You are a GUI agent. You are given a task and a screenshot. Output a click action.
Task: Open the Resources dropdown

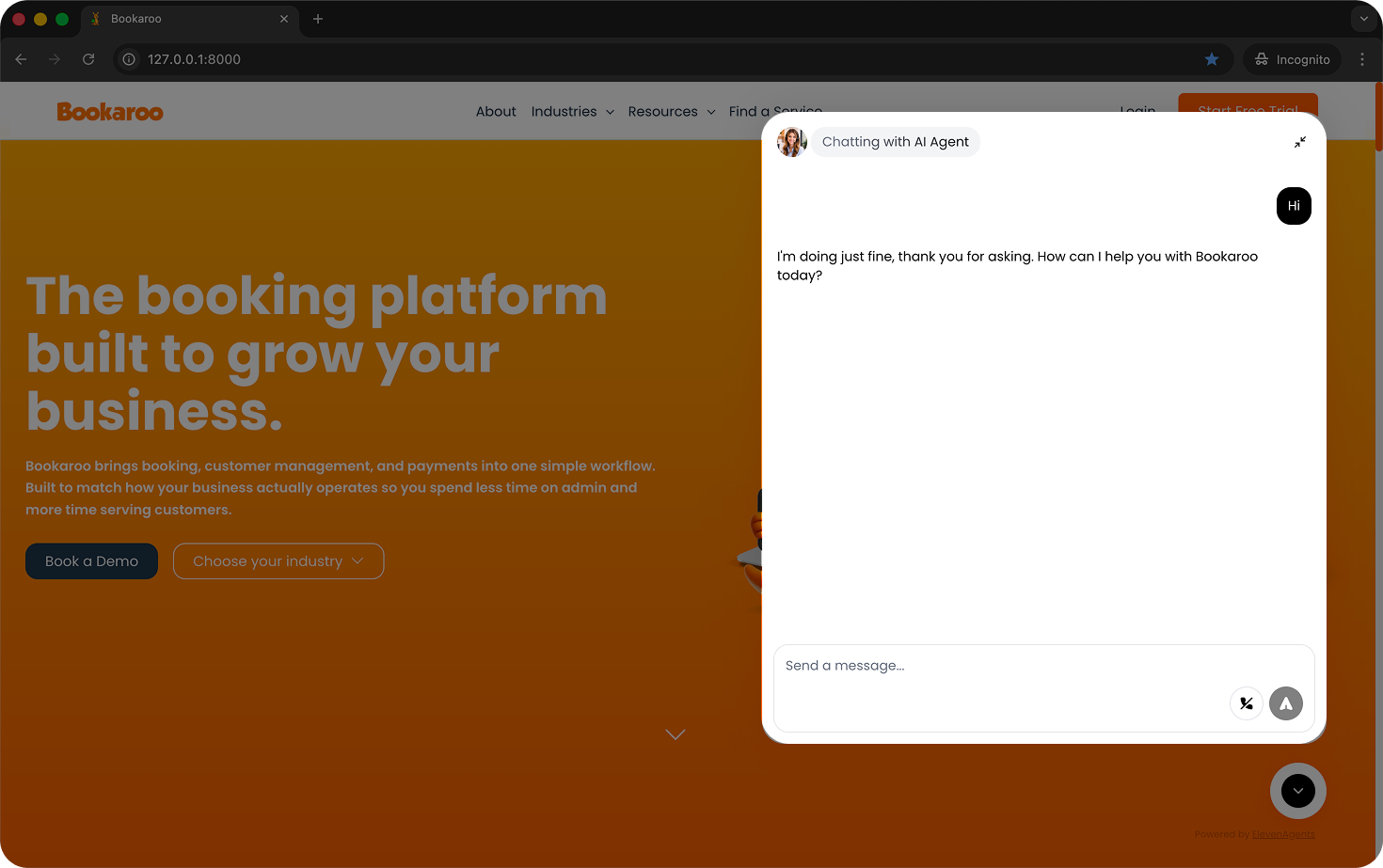pyautogui.click(x=671, y=111)
